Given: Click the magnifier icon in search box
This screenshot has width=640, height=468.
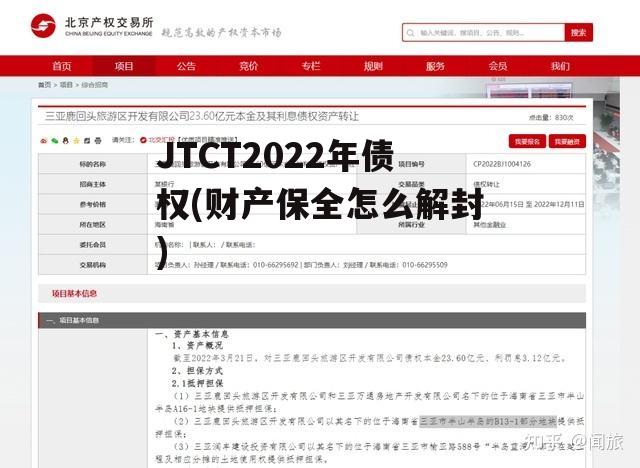Looking at the screenshot, I should tap(412, 33).
